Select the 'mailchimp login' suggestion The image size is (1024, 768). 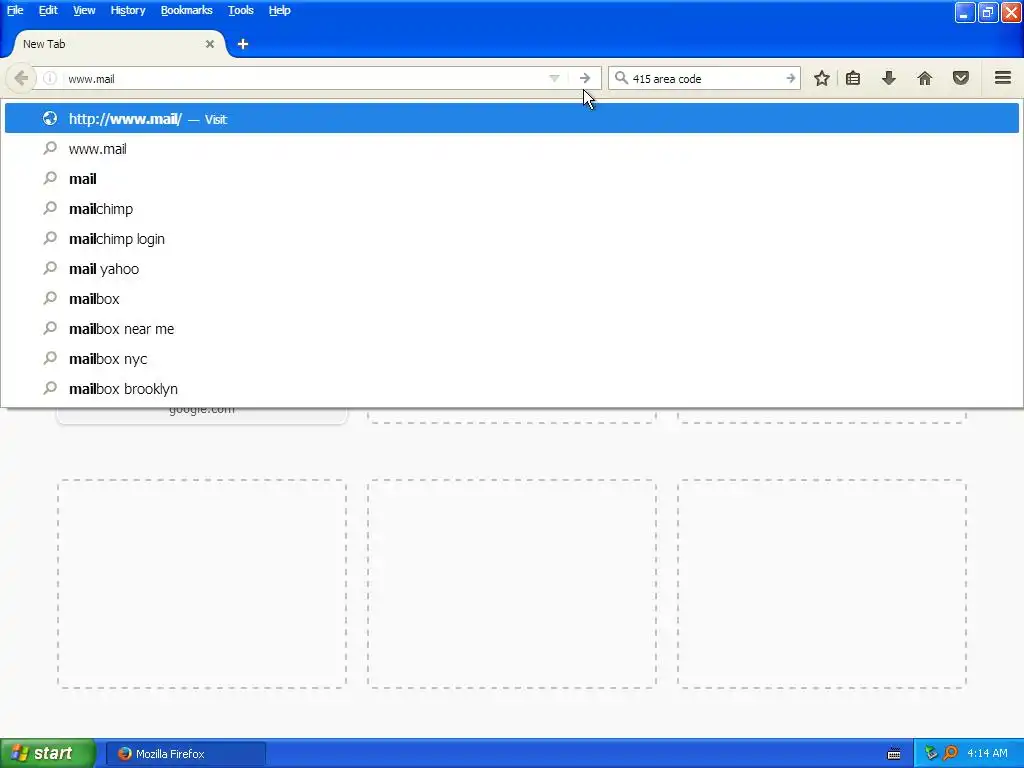coord(511,239)
